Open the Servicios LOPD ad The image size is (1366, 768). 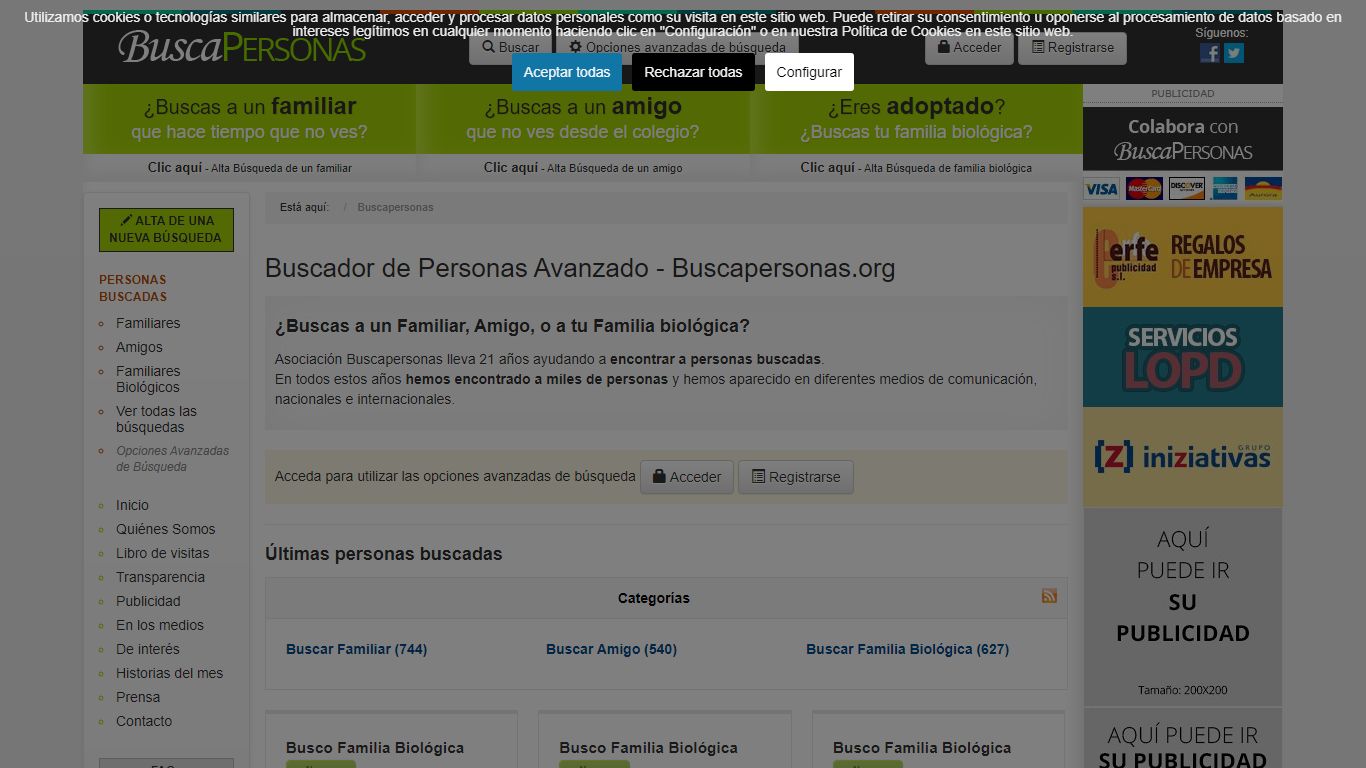(x=1183, y=357)
